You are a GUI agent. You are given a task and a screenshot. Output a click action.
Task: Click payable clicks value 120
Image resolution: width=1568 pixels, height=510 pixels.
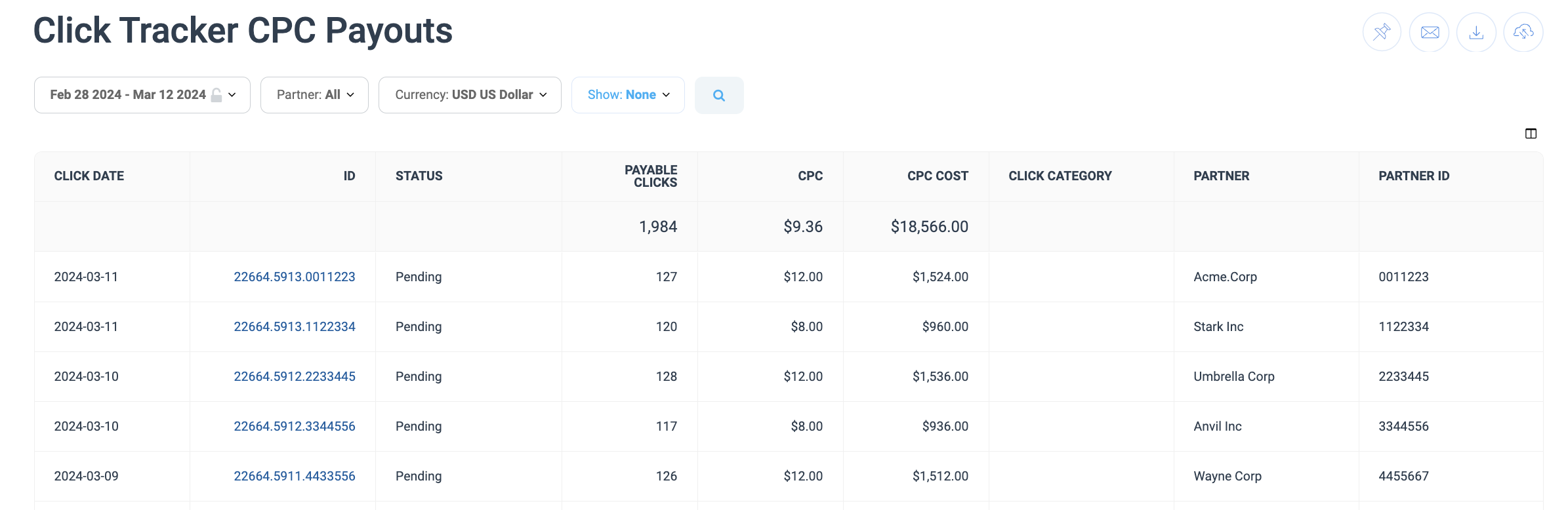click(667, 326)
